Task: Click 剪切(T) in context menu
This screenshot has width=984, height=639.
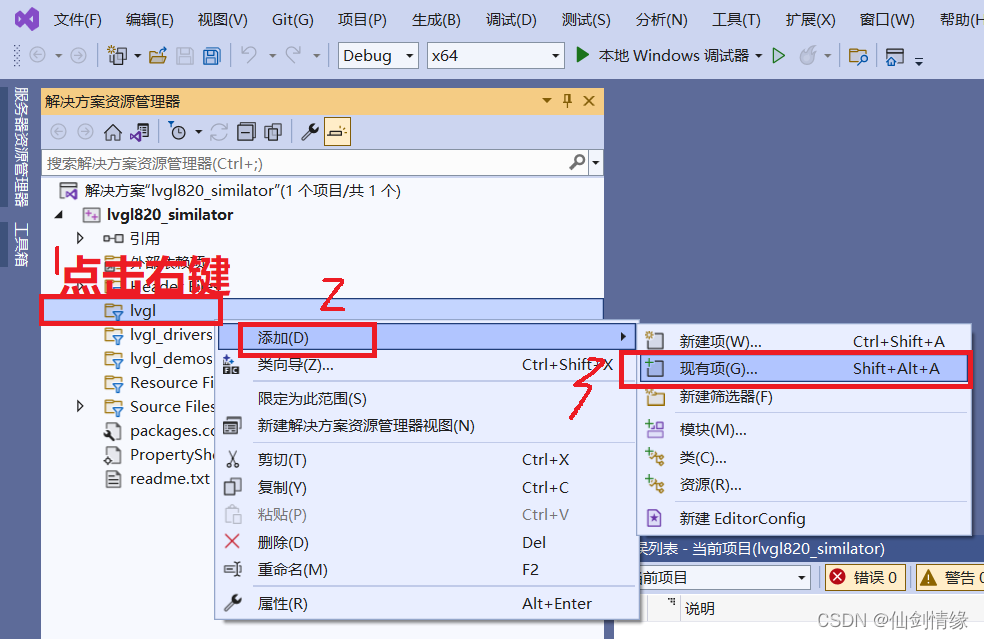Action: [x=427, y=459]
